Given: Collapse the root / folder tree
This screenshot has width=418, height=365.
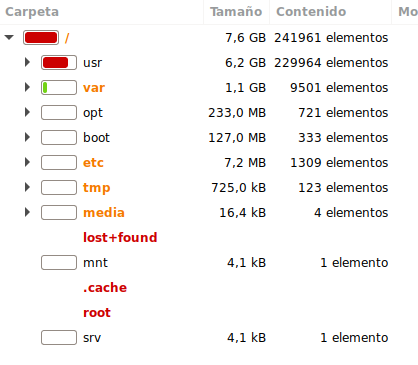Looking at the screenshot, I should pyautogui.click(x=9, y=37).
